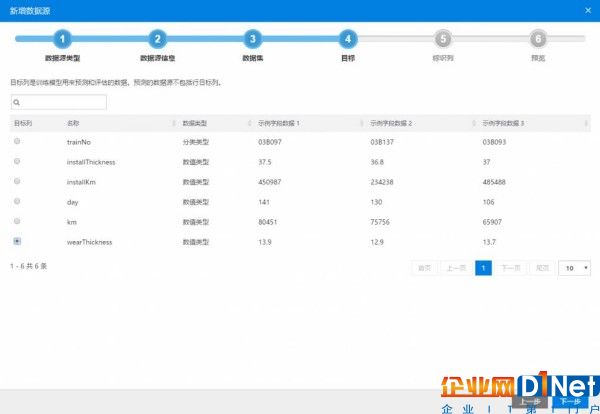The image size is (600, 414).
Task: Sort by sample field data 1 header
Action: click(279, 123)
